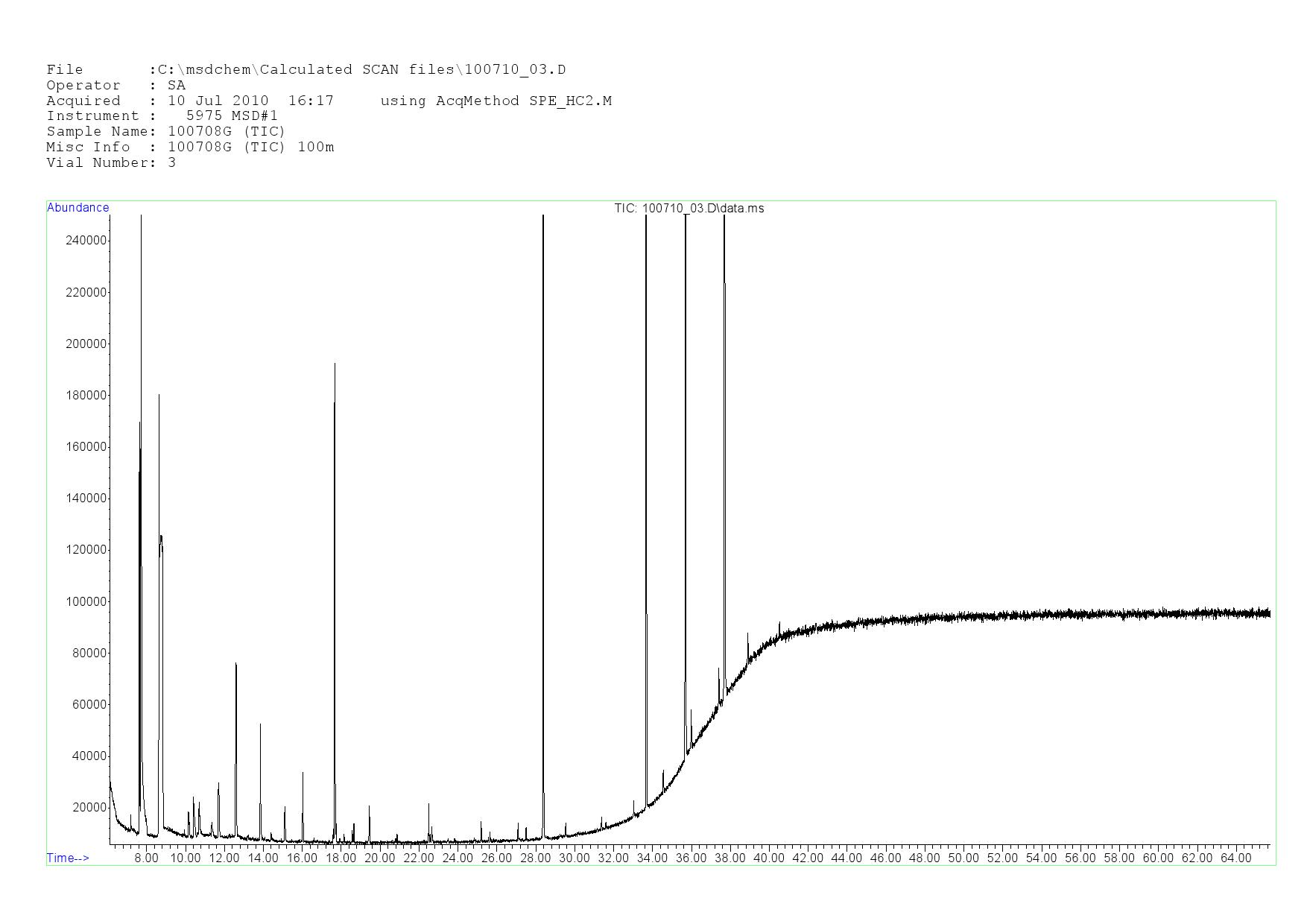Click the 40.00 time axis label
The image size is (1307, 924).
pos(768,858)
